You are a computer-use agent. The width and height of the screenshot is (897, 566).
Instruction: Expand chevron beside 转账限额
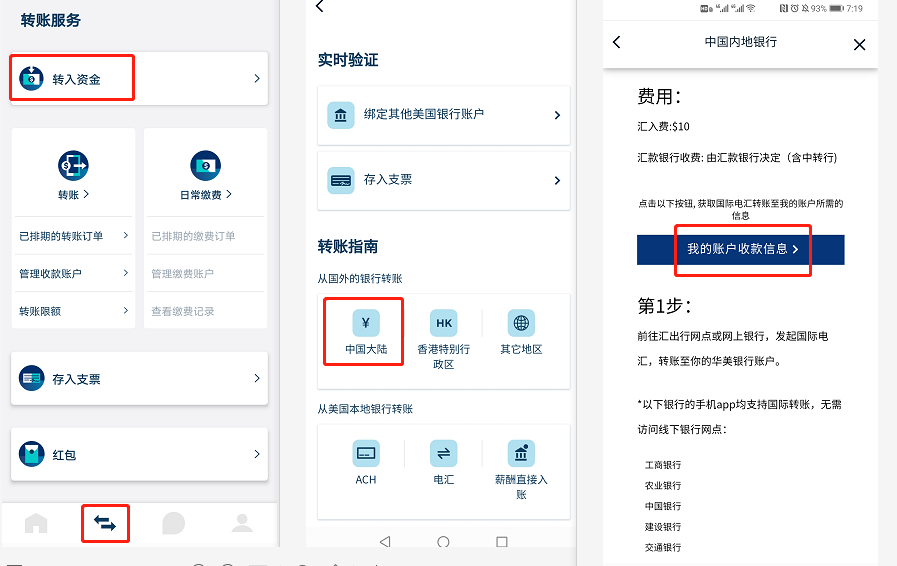pos(125,311)
